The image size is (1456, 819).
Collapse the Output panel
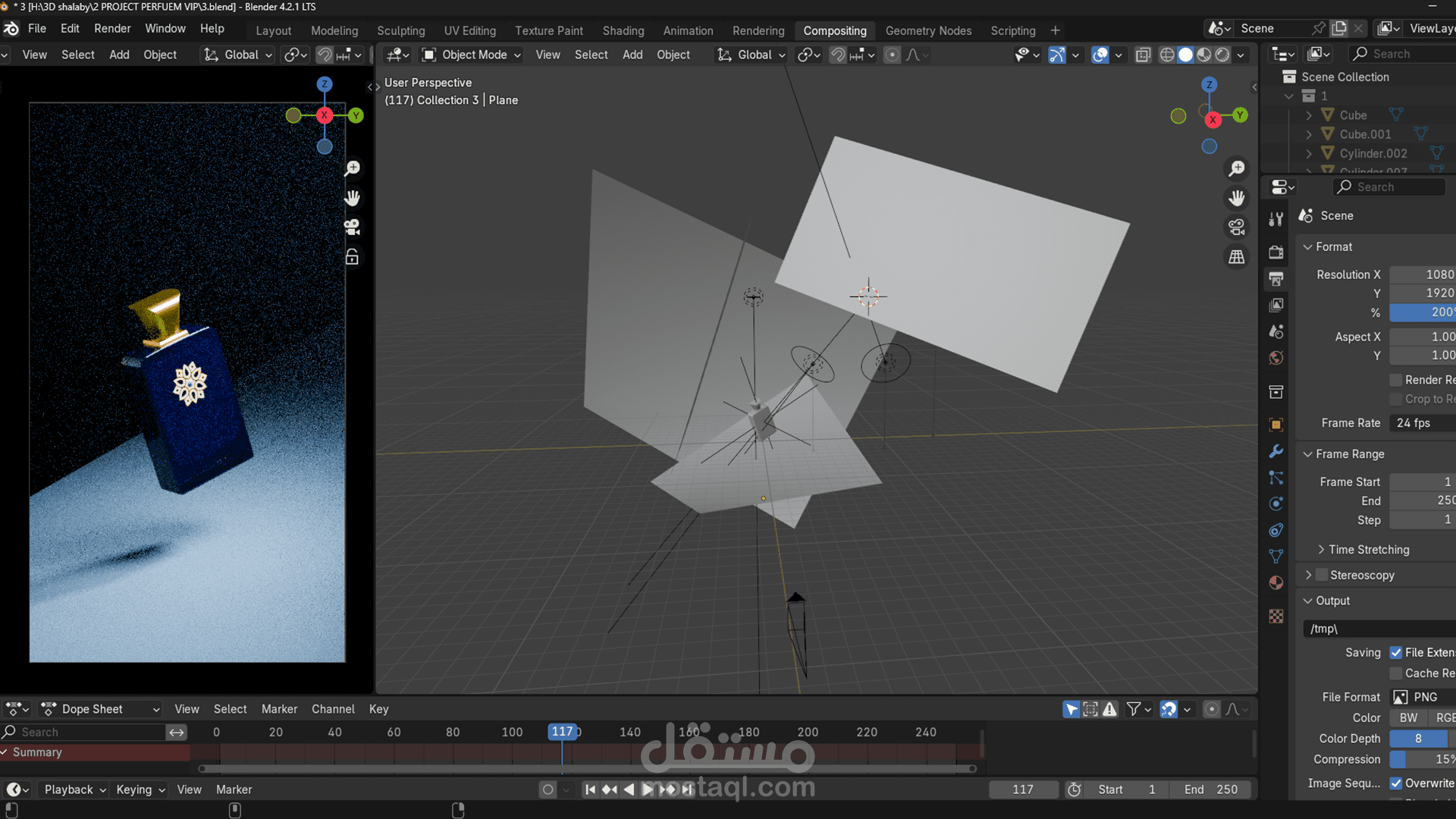click(x=1326, y=601)
